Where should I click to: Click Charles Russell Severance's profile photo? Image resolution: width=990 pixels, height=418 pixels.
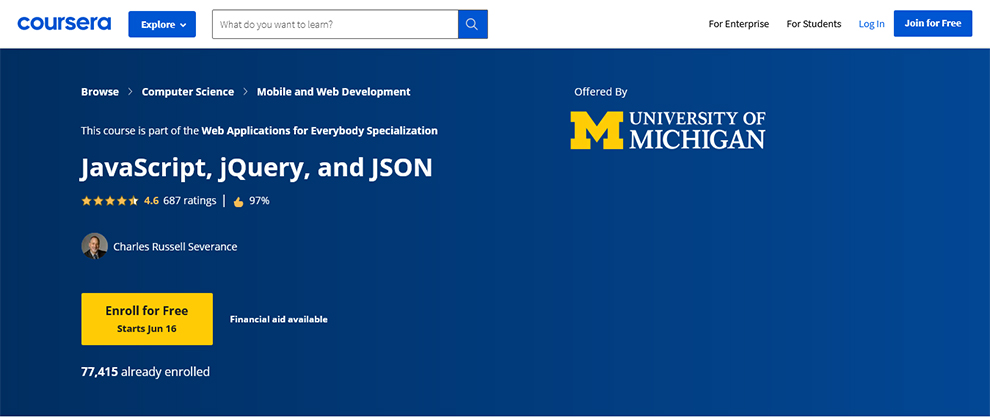click(x=94, y=246)
